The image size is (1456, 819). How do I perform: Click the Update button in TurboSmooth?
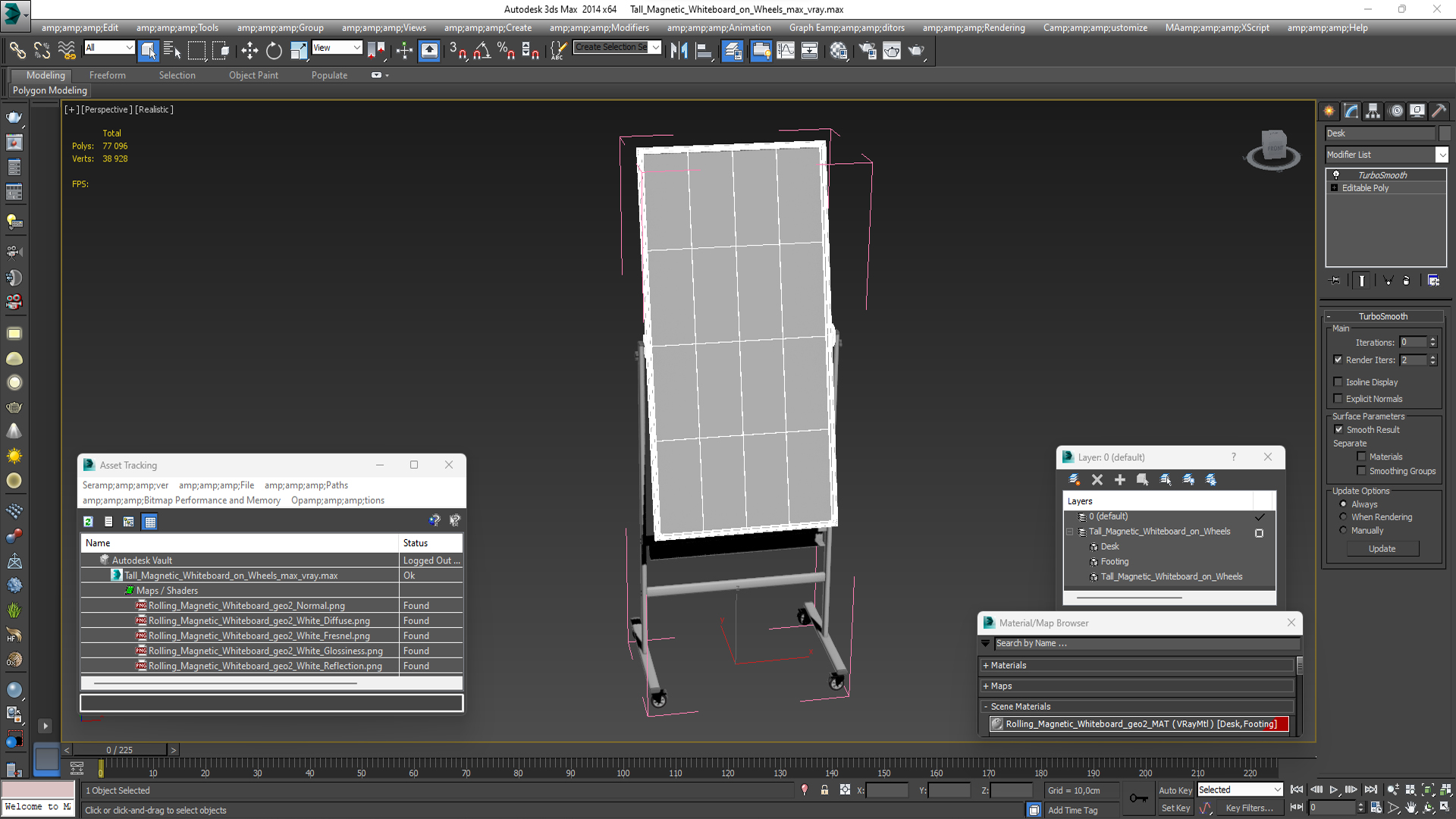1382,549
